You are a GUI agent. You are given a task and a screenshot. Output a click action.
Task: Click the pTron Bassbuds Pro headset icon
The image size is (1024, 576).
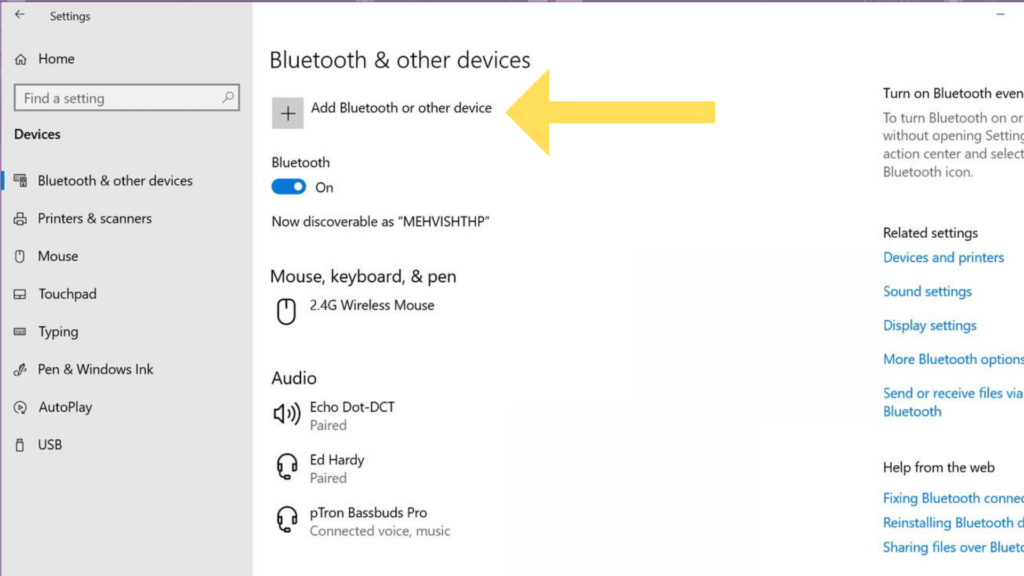pos(287,520)
